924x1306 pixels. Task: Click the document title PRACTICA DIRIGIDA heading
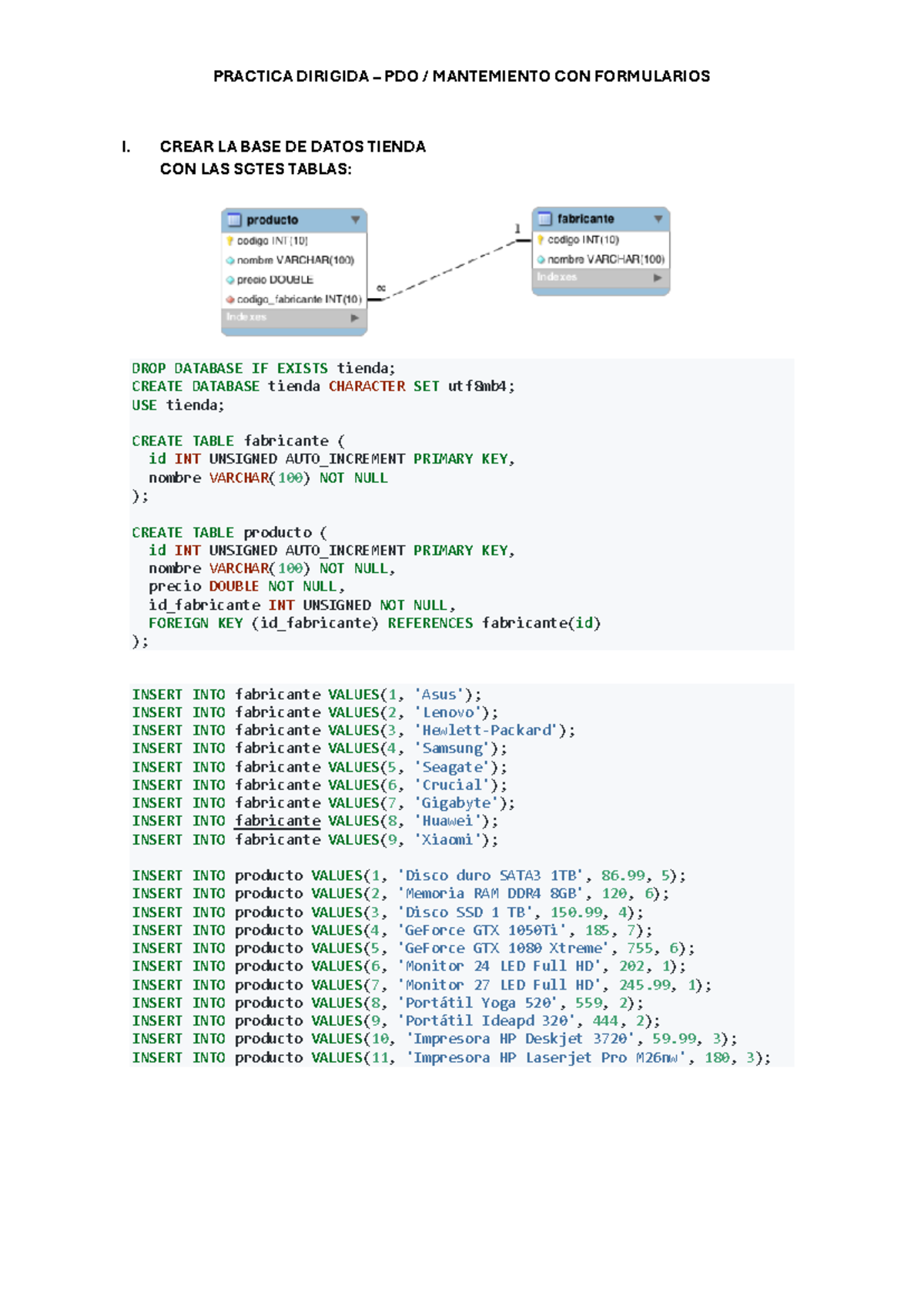pos(461,76)
